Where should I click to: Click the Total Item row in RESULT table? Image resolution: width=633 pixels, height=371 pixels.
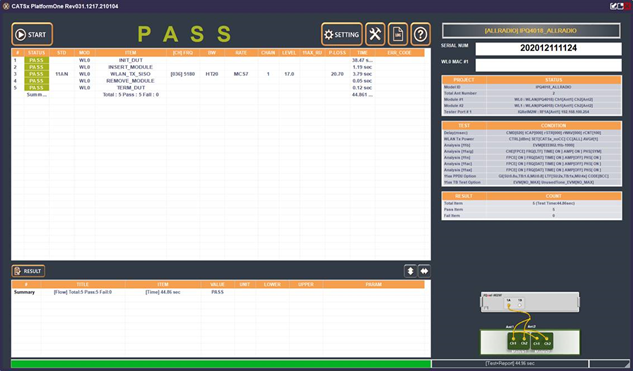click(532, 203)
